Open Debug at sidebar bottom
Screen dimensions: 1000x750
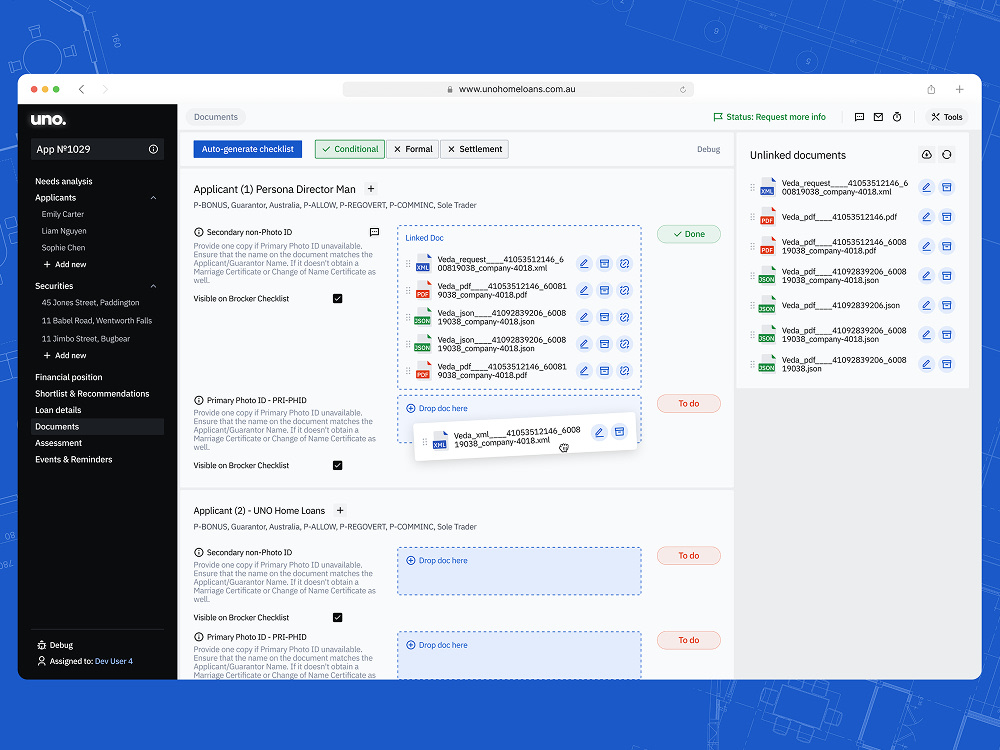click(x=55, y=645)
